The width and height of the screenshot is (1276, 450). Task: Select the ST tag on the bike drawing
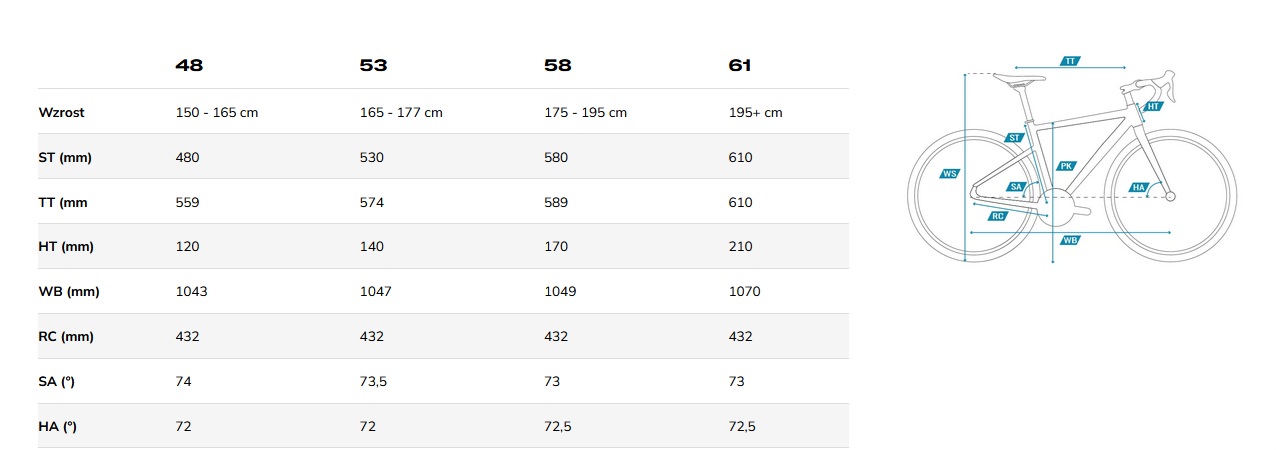[1014, 138]
